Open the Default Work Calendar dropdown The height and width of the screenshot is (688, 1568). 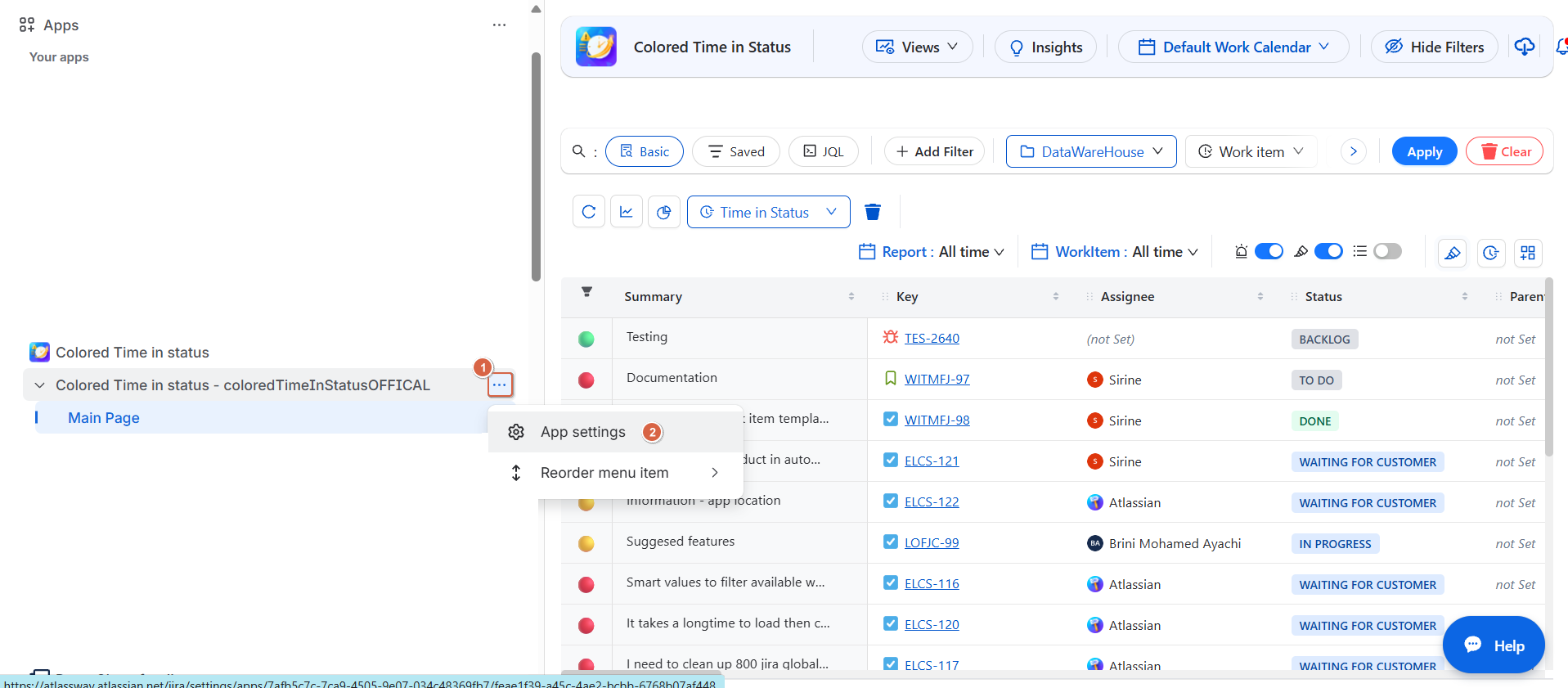point(1233,47)
